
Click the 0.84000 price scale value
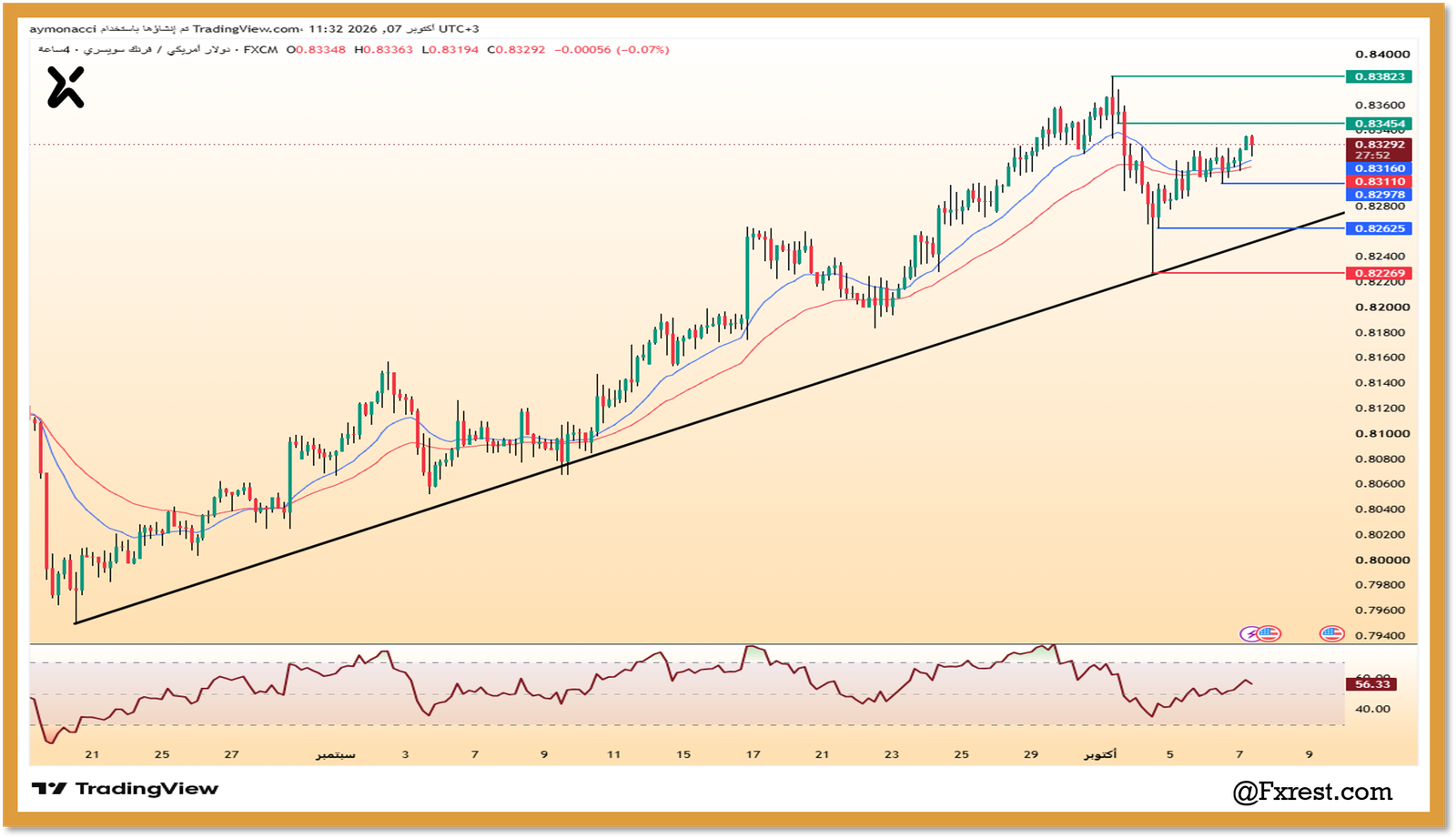tap(1382, 55)
